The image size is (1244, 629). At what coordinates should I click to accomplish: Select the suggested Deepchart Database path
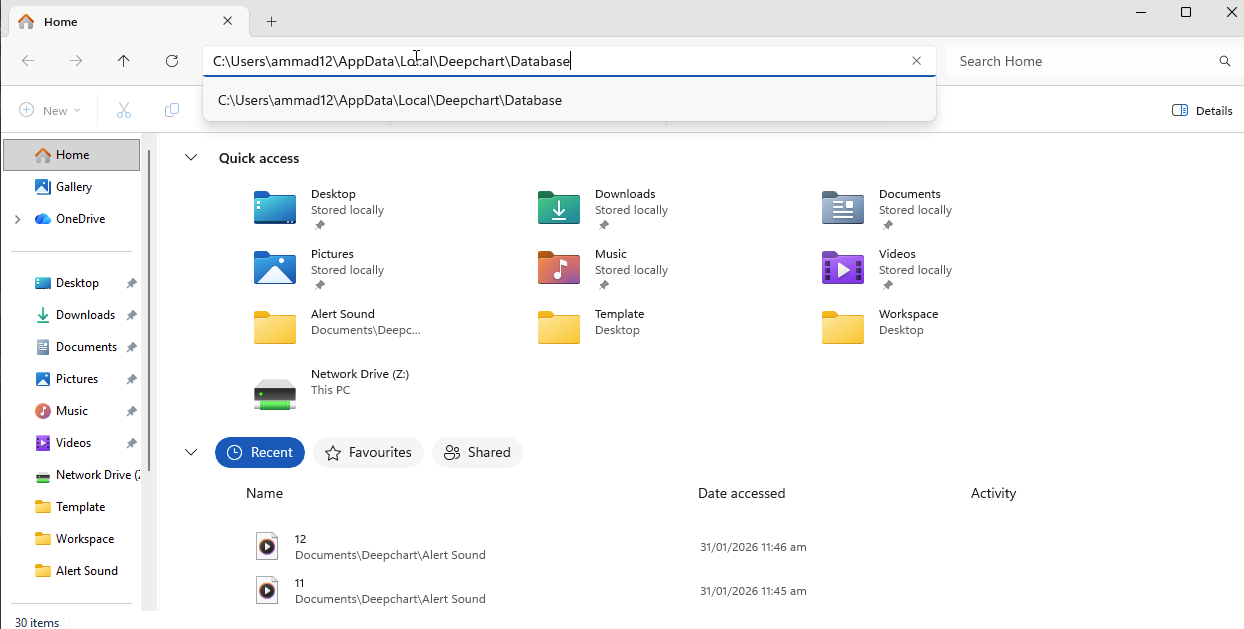[390, 100]
